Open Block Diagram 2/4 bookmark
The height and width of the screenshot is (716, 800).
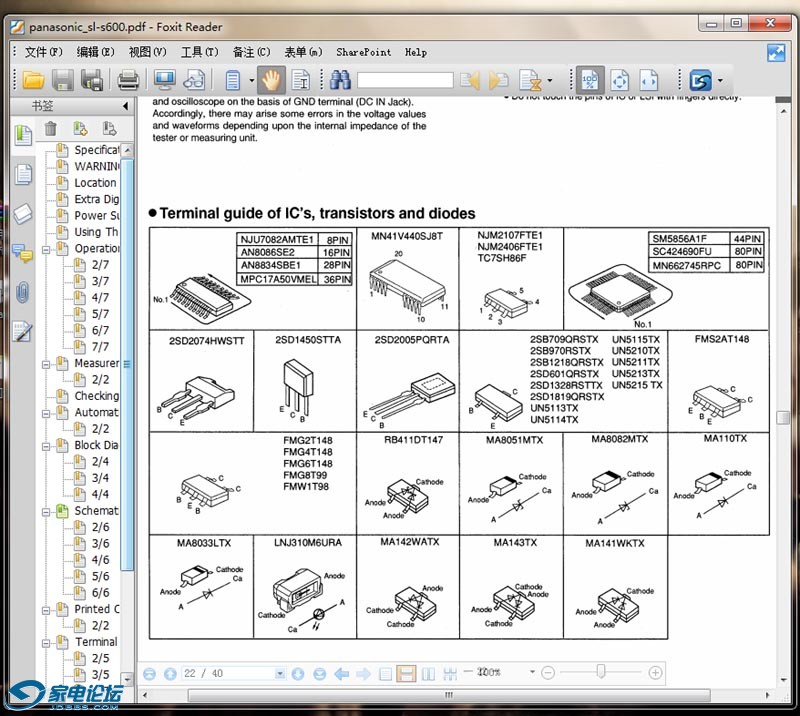[101, 461]
